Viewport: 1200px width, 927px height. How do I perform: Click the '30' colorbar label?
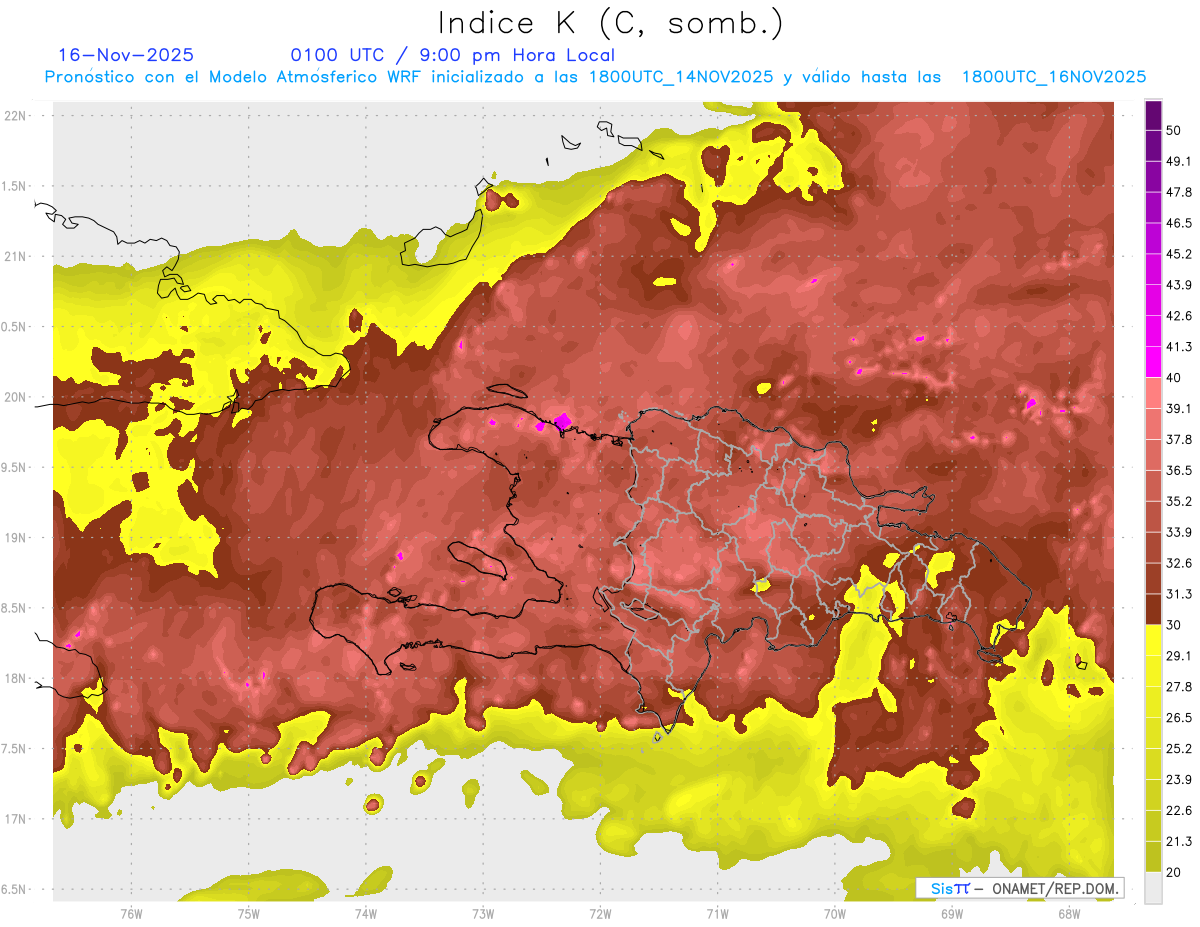(1175, 625)
